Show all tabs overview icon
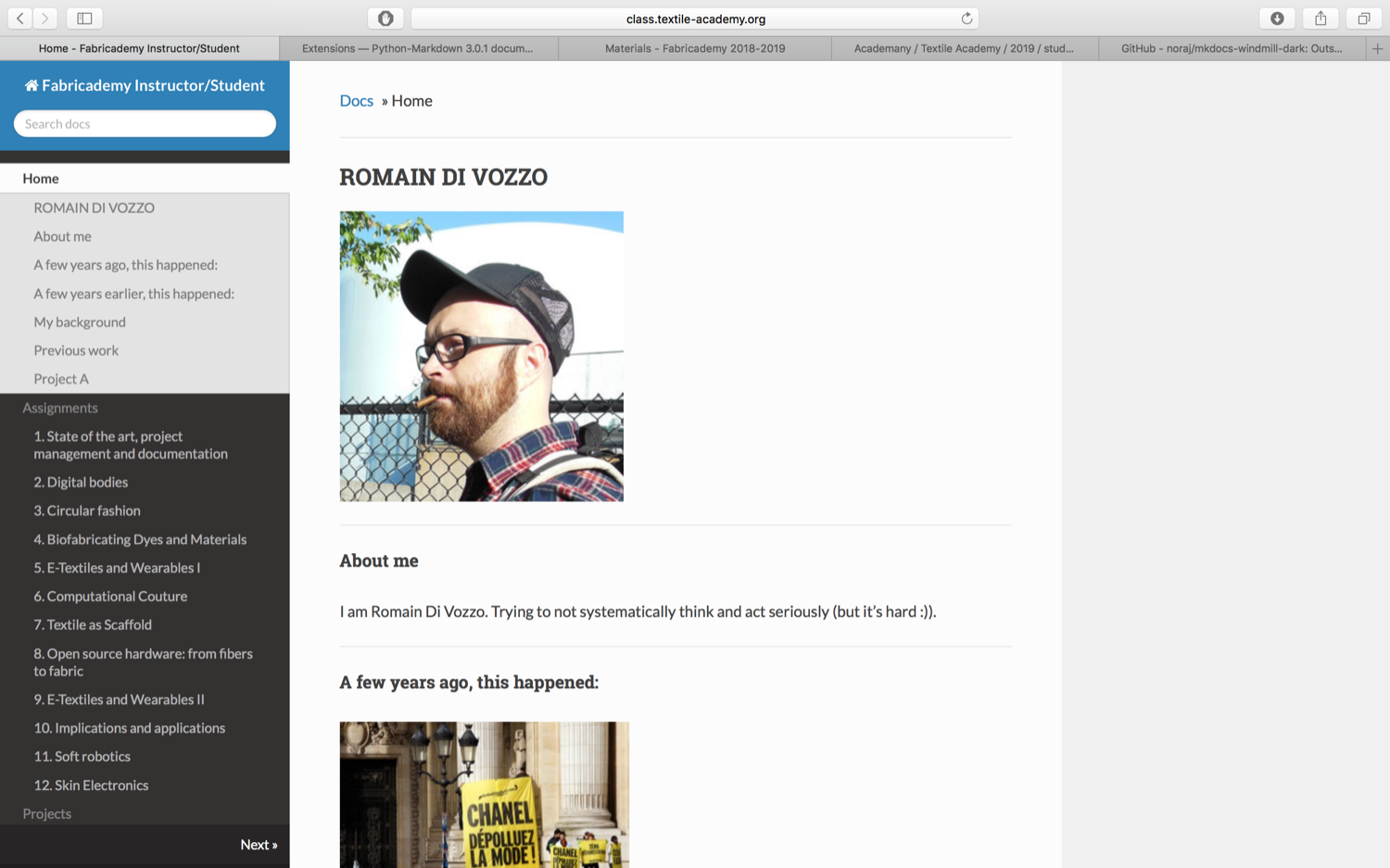This screenshot has height=868, width=1390. click(x=1363, y=19)
